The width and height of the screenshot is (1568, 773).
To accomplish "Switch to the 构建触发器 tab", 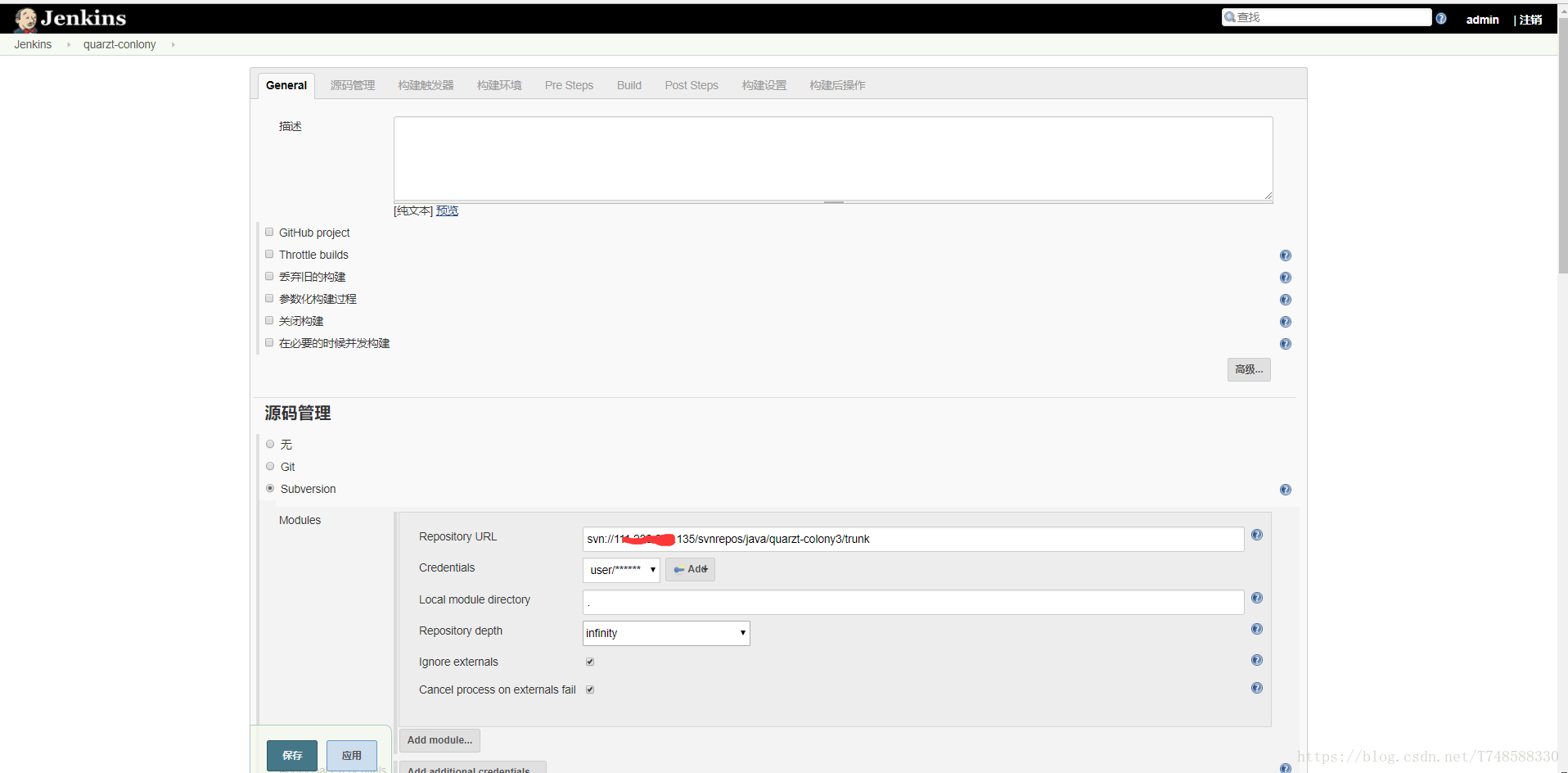I will click(x=426, y=85).
